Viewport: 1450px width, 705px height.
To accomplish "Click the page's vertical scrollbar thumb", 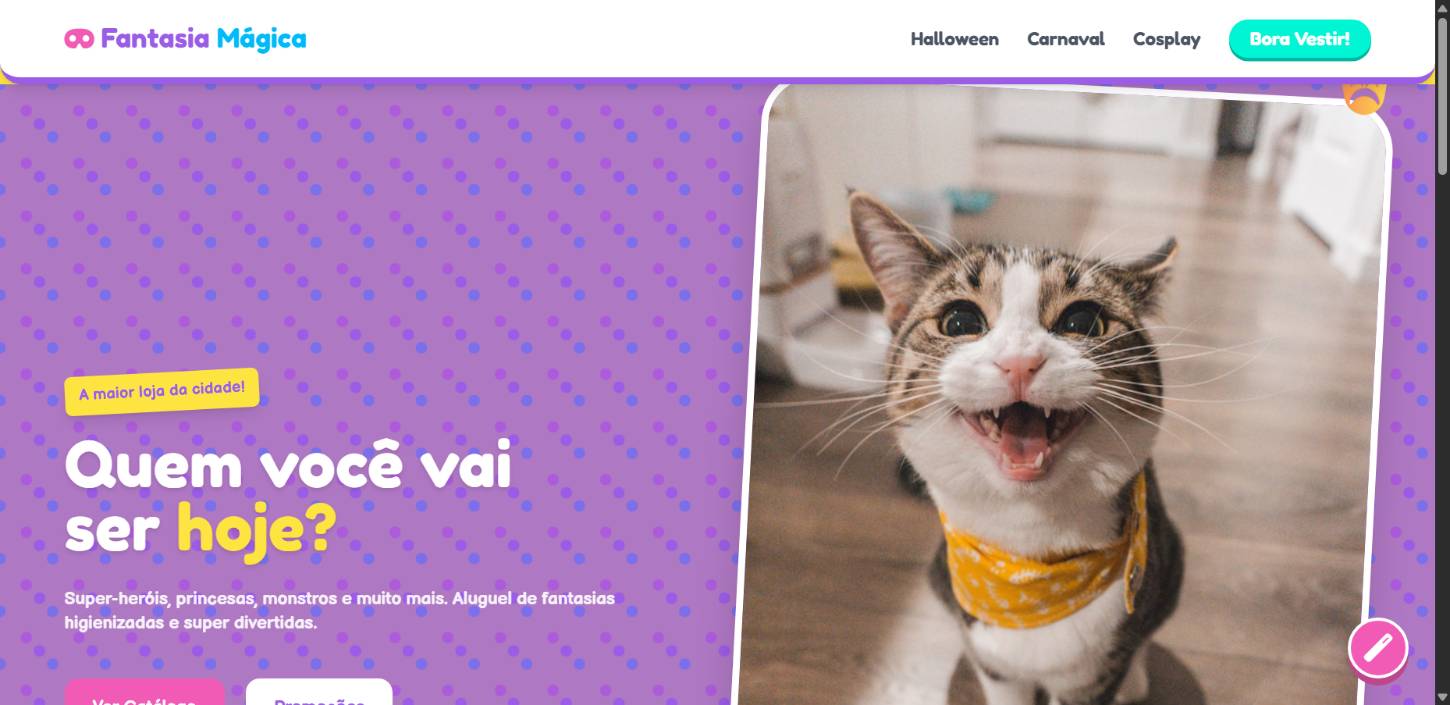I will [x=1442, y=97].
